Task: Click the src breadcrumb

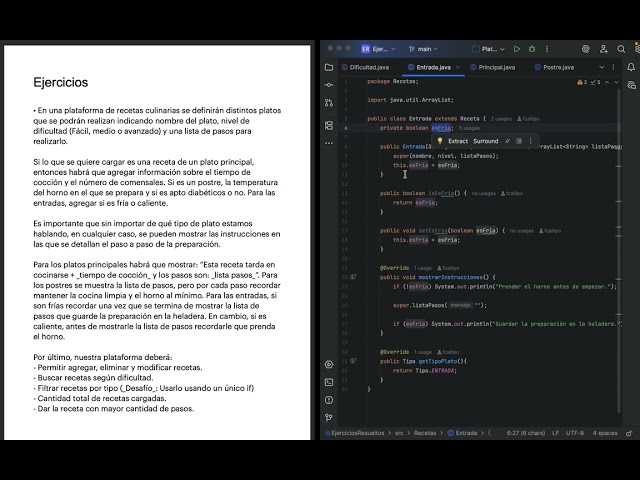Action: 399,433
